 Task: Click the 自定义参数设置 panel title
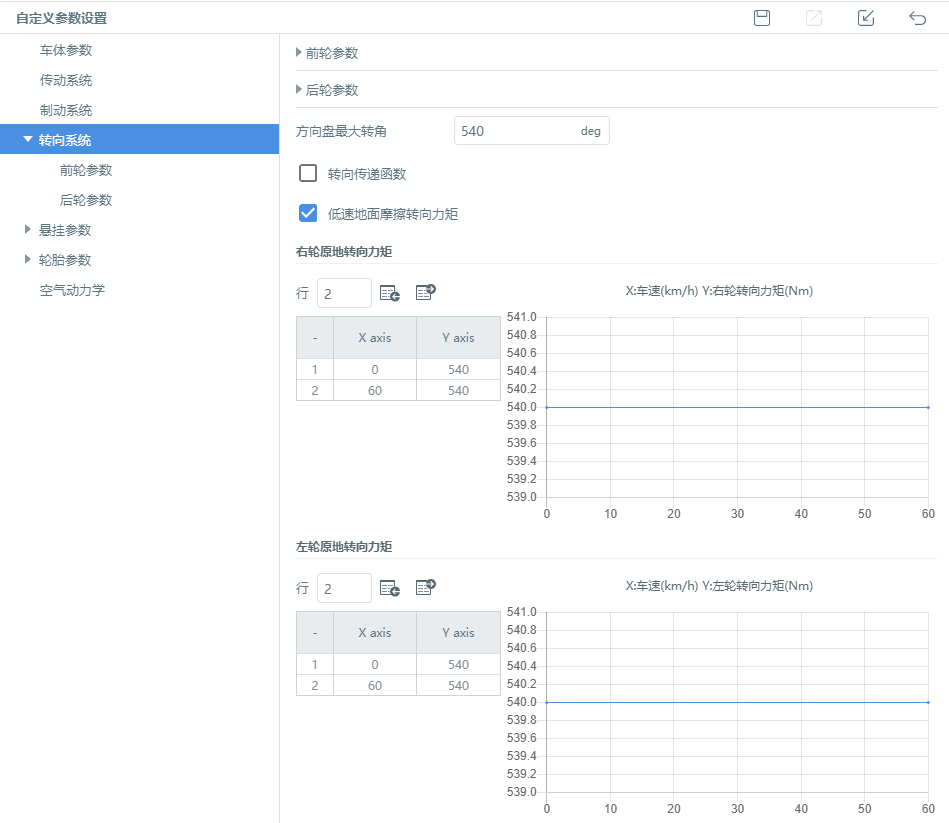[61, 18]
